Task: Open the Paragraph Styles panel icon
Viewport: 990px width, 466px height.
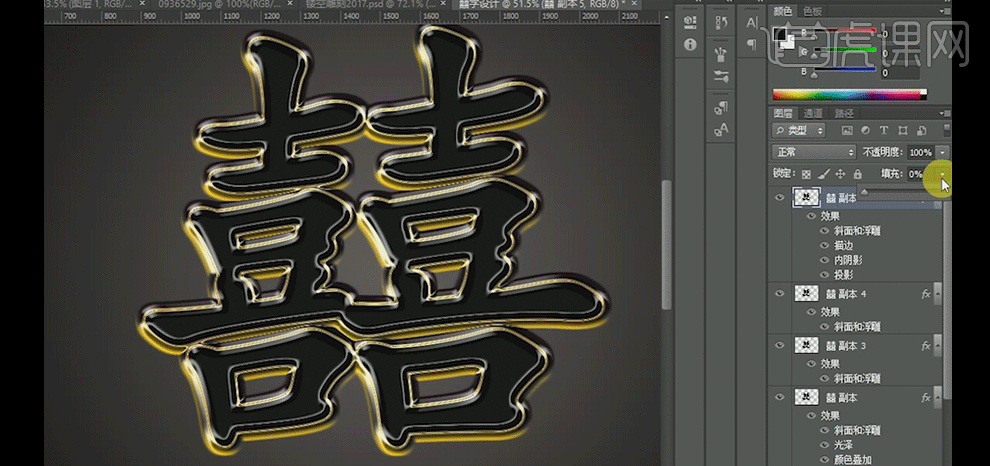Action: [721, 108]
